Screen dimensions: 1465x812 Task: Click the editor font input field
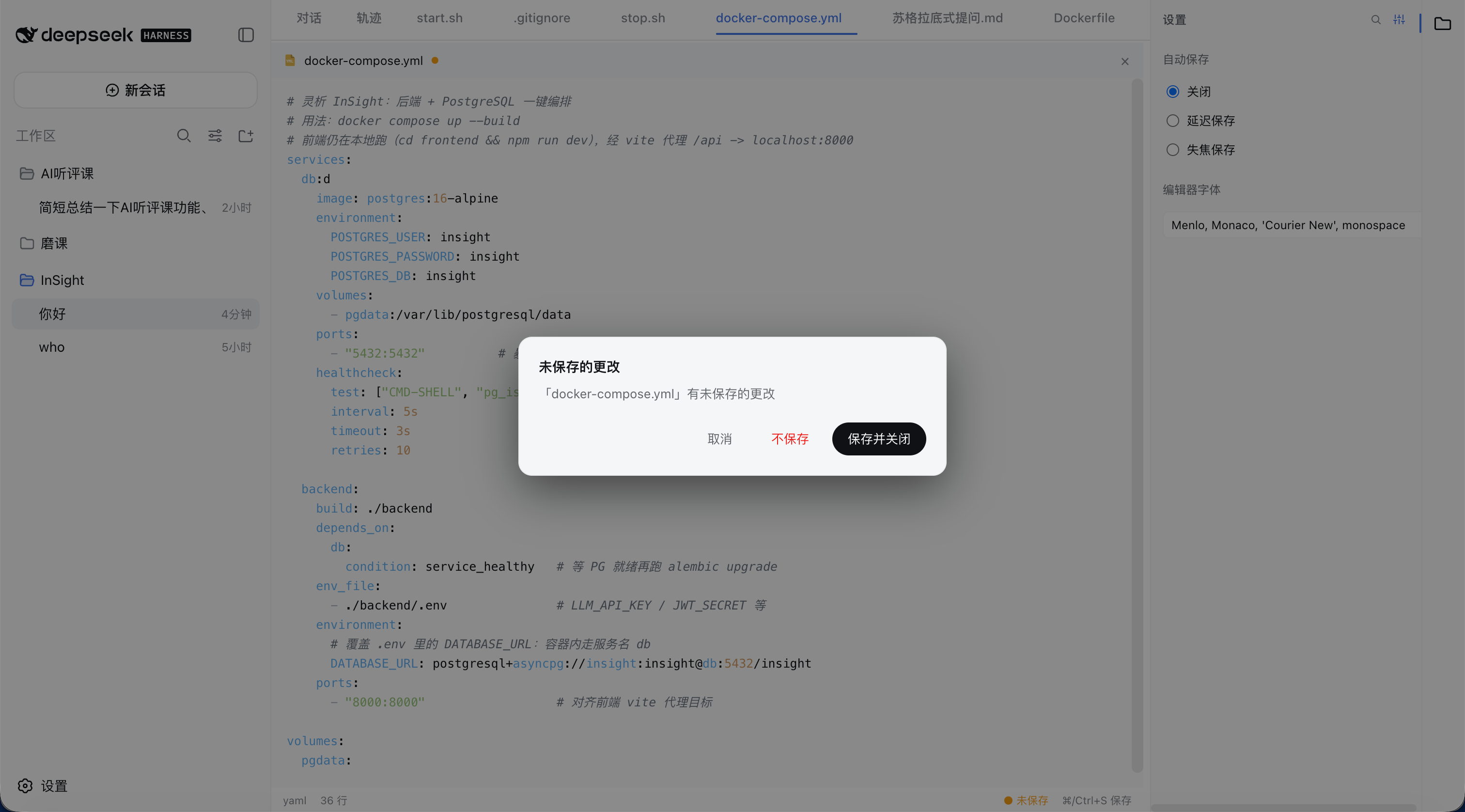pyautogui.click(x=1292, y=225)
